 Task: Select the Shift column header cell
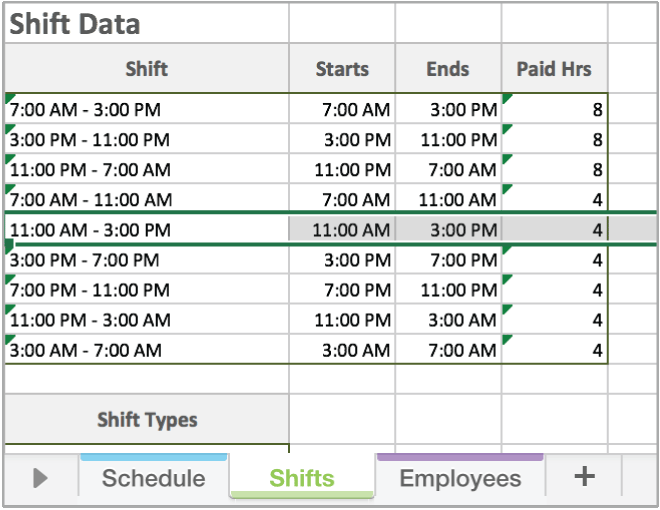click(146, 69)
